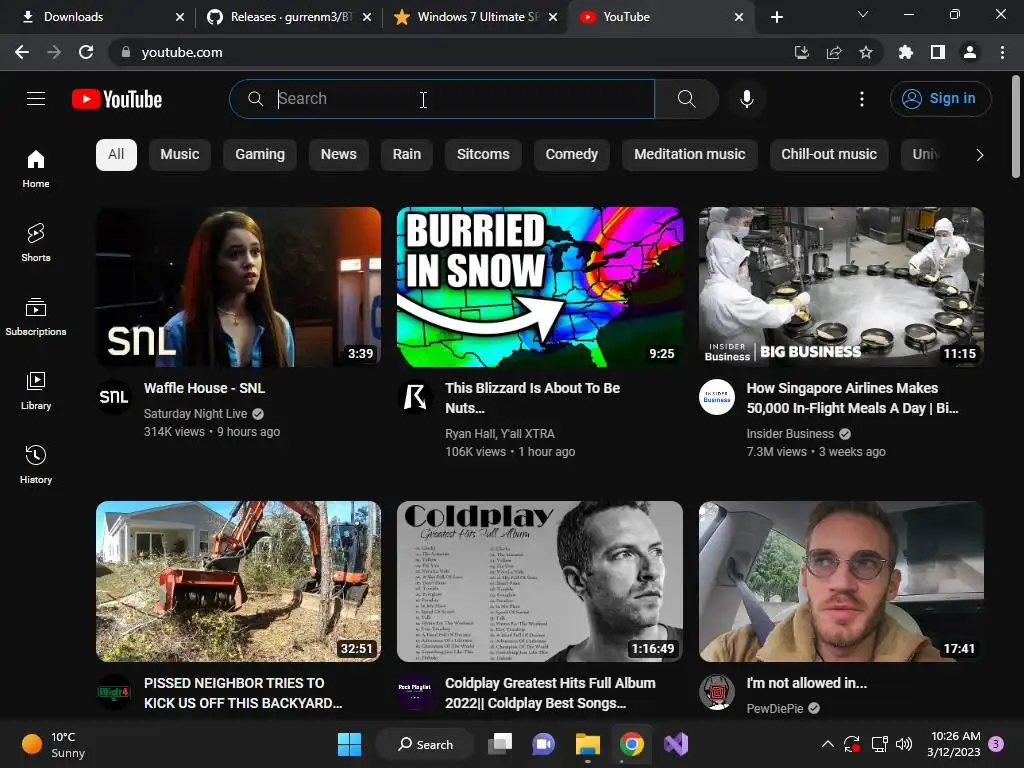Click the Sign in button
1024x768 pixels.
[x=940, y=99]
